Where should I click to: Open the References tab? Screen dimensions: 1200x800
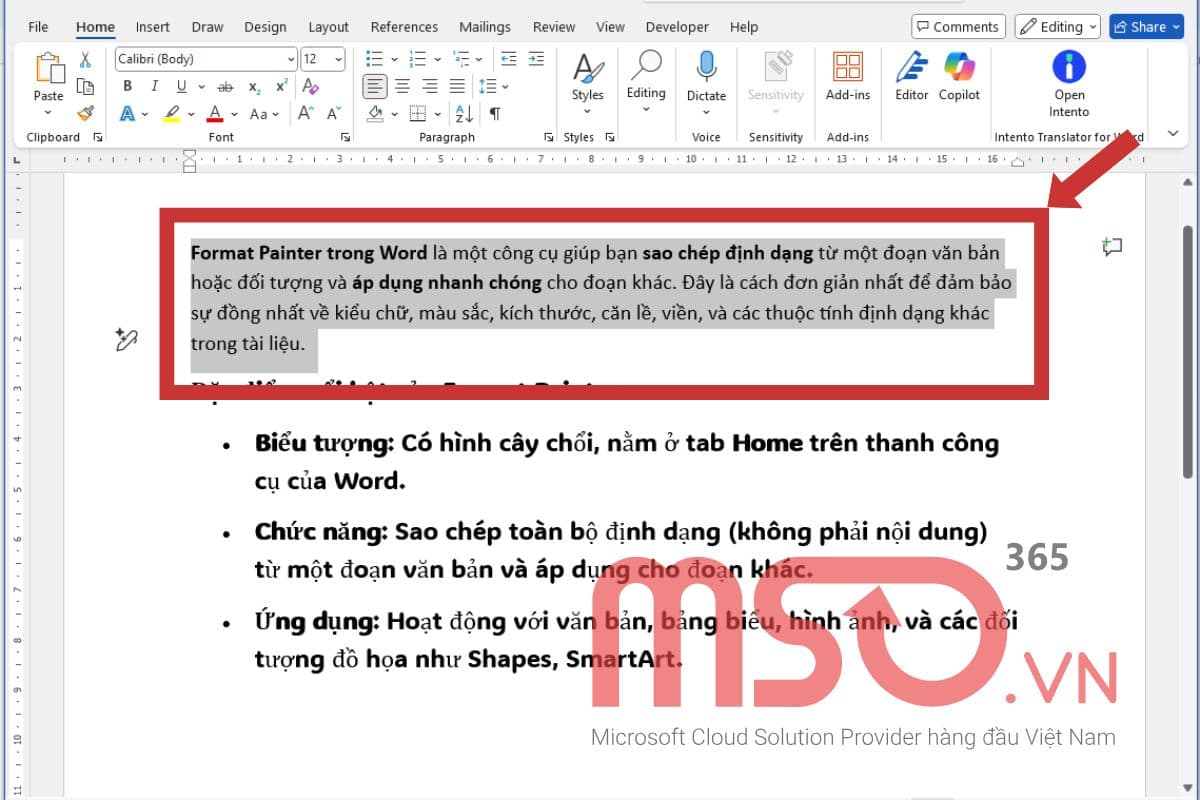[x=404, y=27]
